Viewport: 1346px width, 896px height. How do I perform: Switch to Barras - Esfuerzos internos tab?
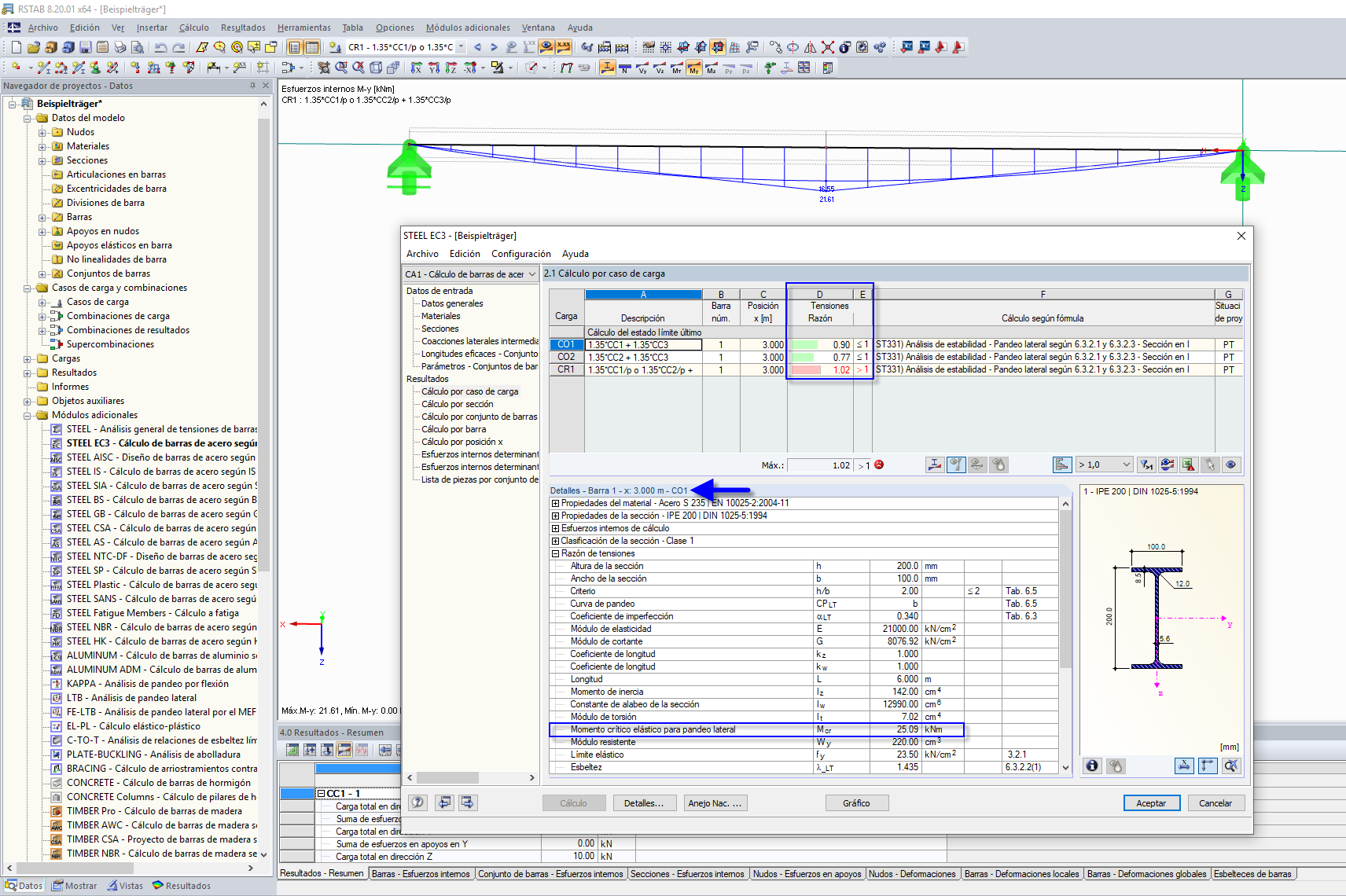pos(421,874)
